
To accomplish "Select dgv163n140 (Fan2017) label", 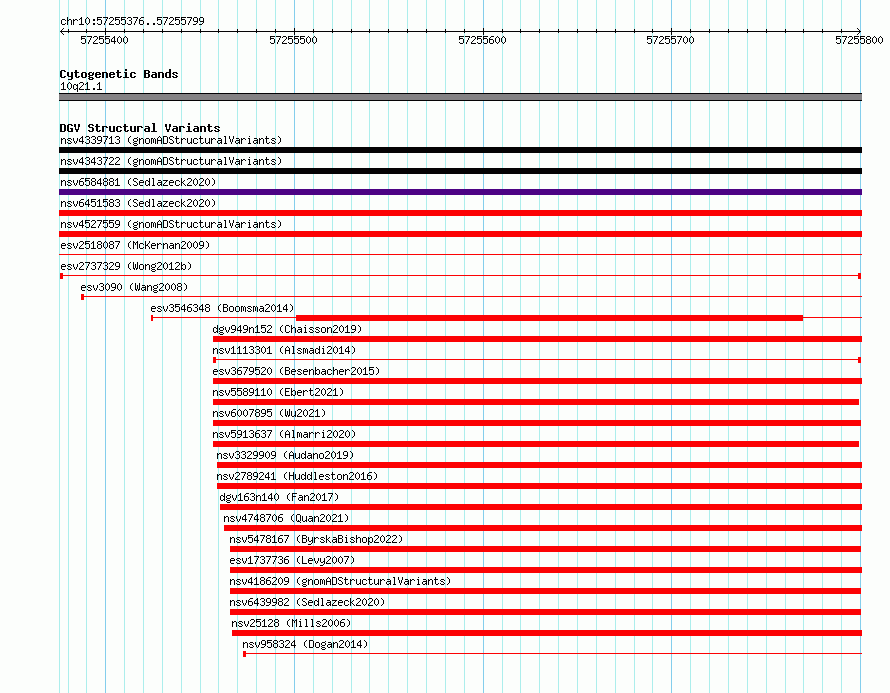I will 279,497.
